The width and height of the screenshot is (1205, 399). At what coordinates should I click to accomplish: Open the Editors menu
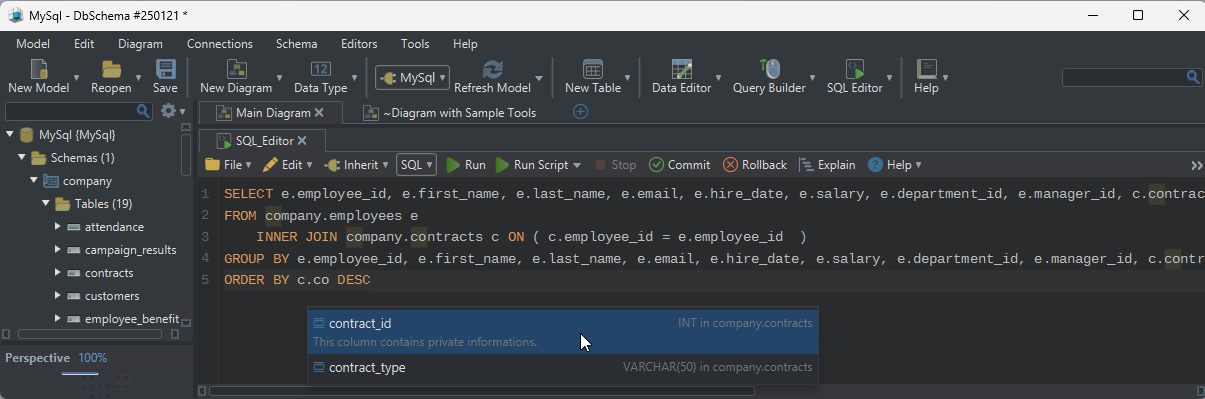tap(359, 44)
